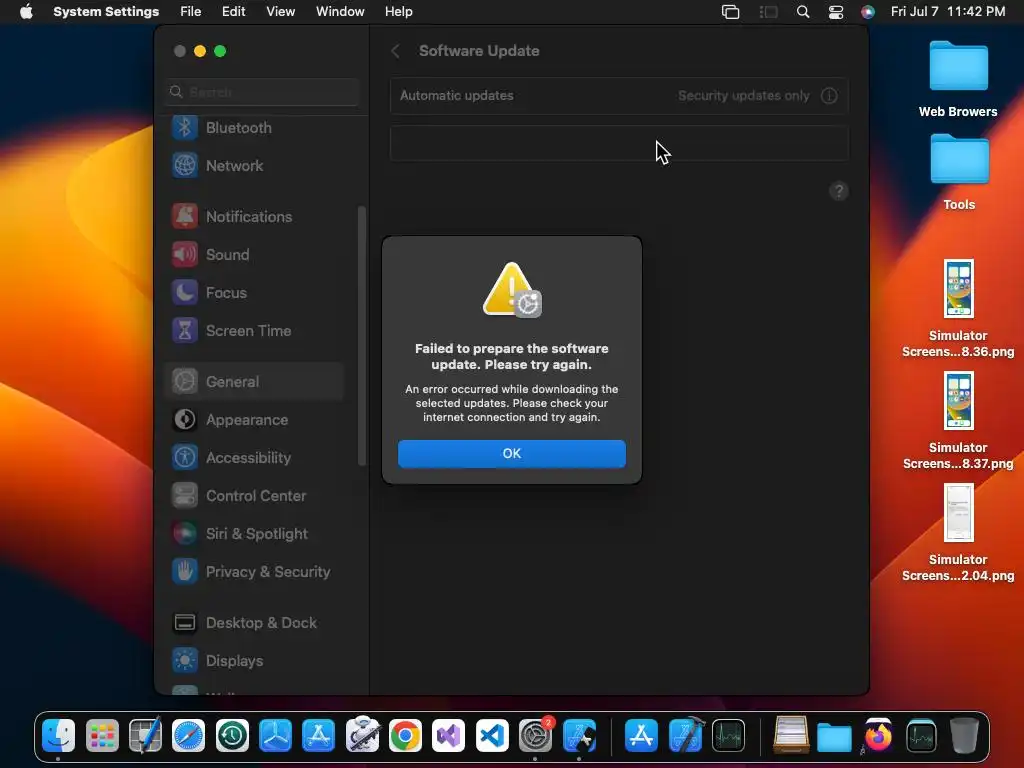Open the File menu
The width and height of the screenshot is (1024, 768).
(191, 12)
